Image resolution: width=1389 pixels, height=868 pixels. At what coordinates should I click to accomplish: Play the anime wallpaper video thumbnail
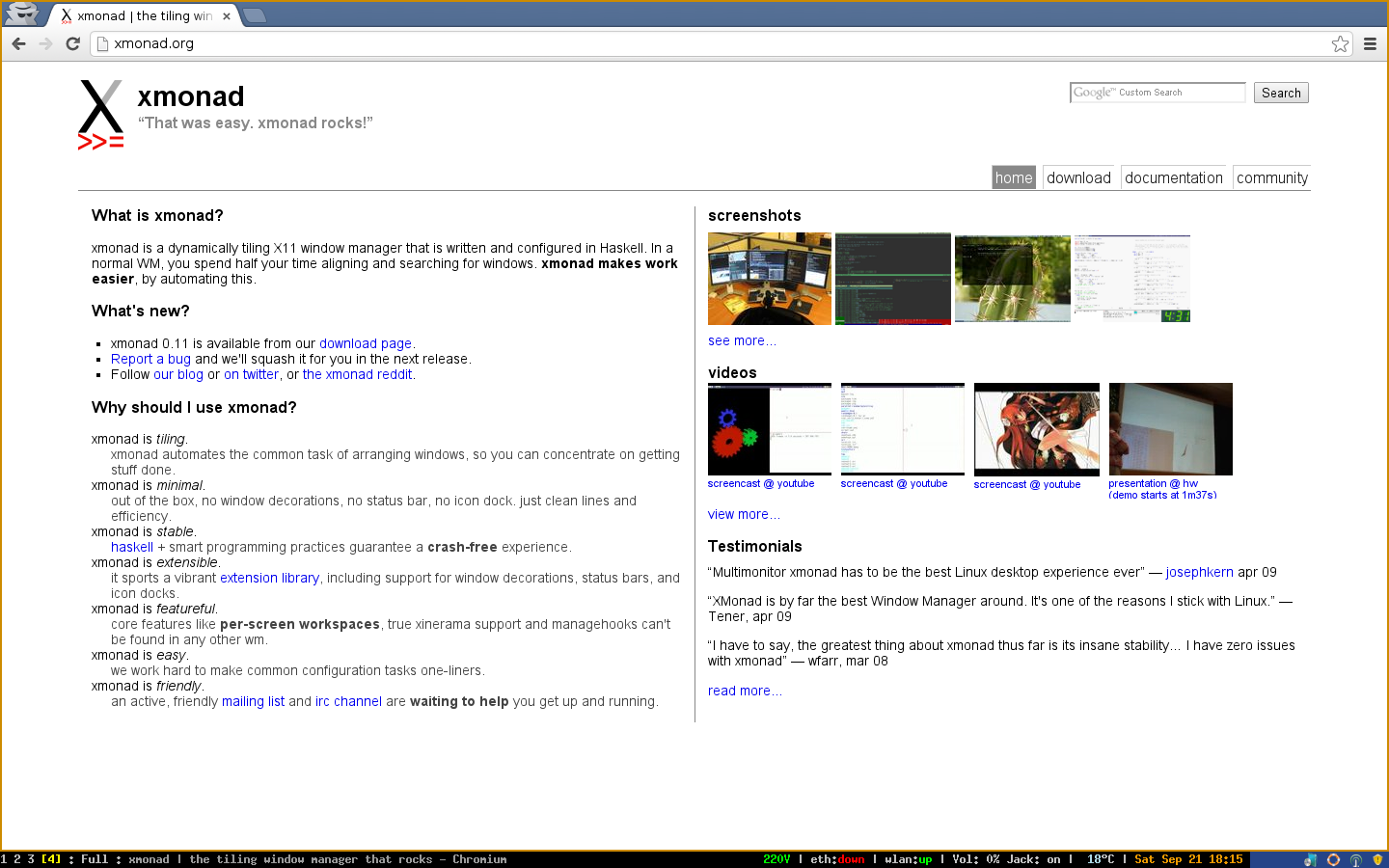click(1037, 430)
